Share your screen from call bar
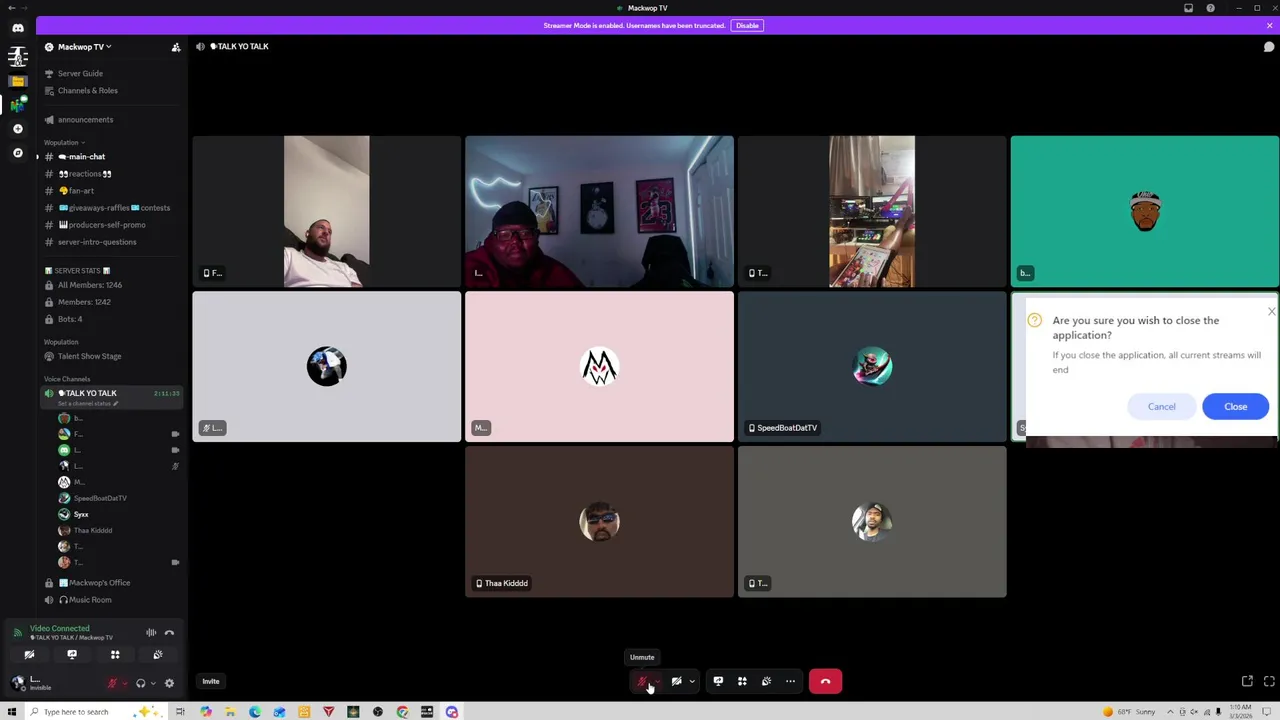The height and width of the screenshot is (720, 1280). click(x=718, y=681)
